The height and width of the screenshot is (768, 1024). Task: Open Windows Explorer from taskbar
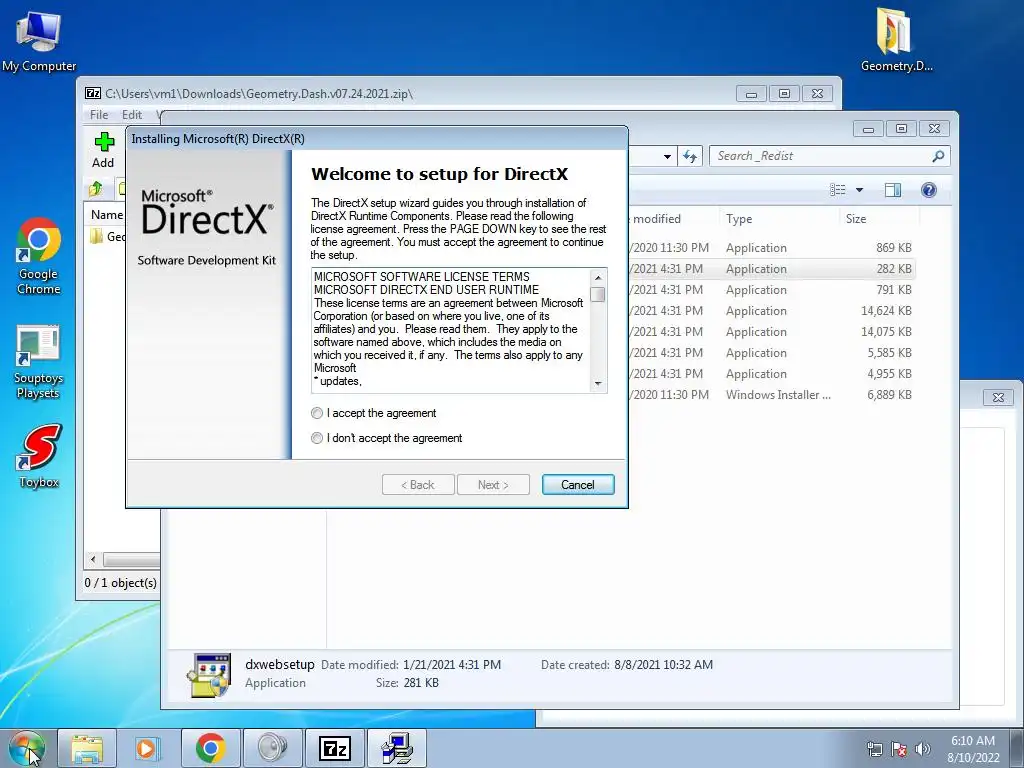[87, 748]
